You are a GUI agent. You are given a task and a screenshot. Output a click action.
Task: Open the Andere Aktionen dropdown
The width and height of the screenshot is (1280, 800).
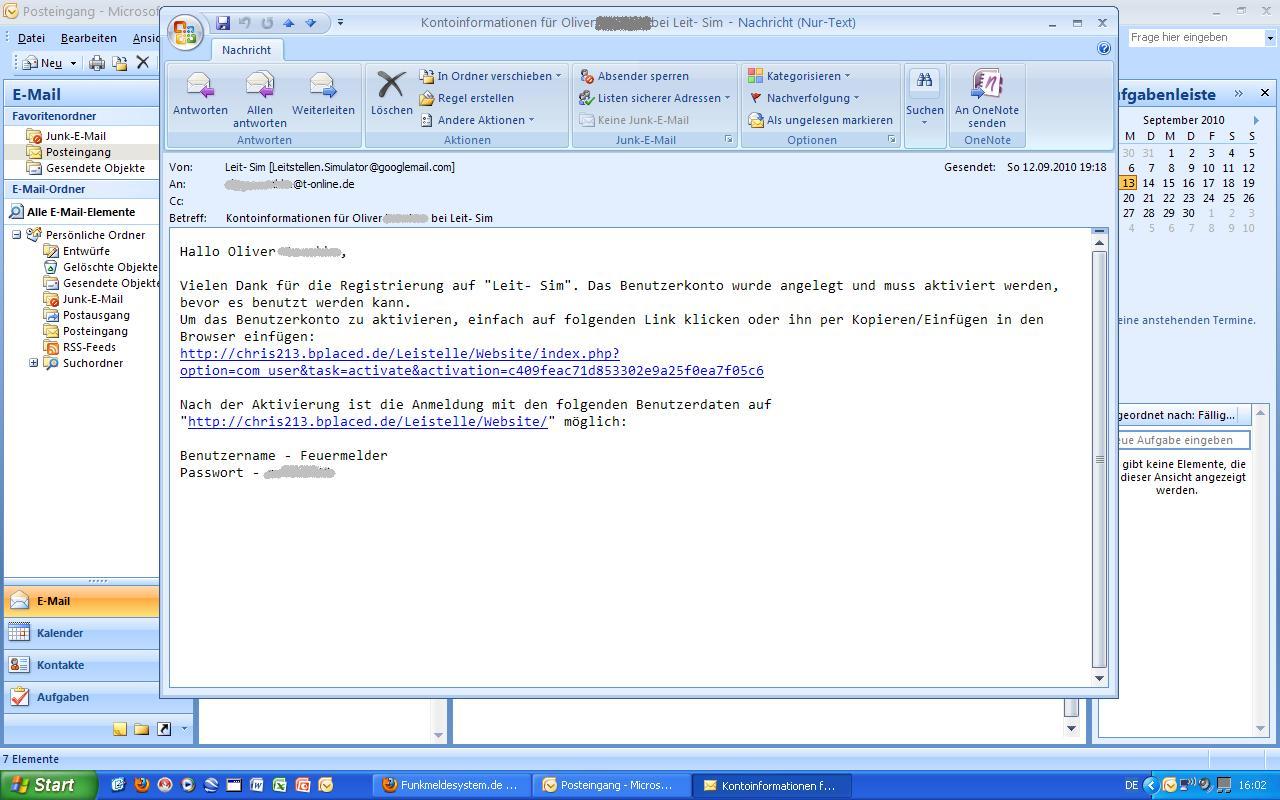[x=477, y=120]
